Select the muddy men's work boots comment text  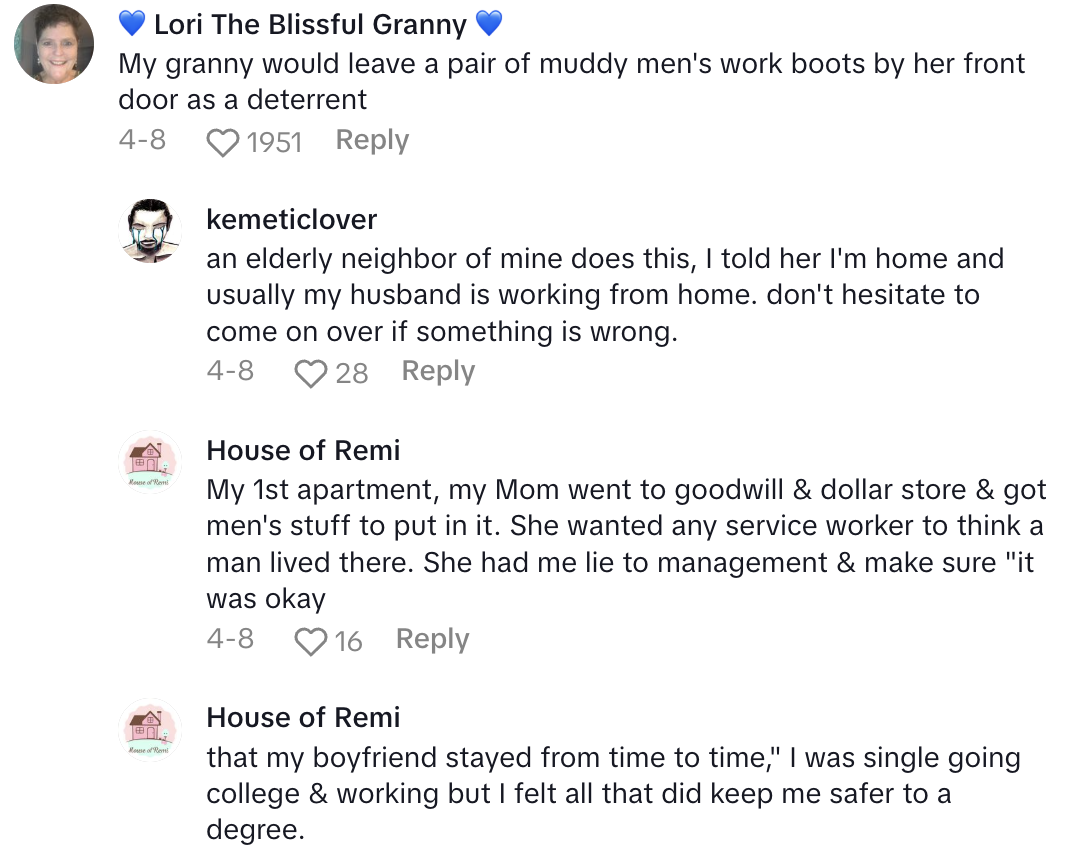tap(571, 81)
